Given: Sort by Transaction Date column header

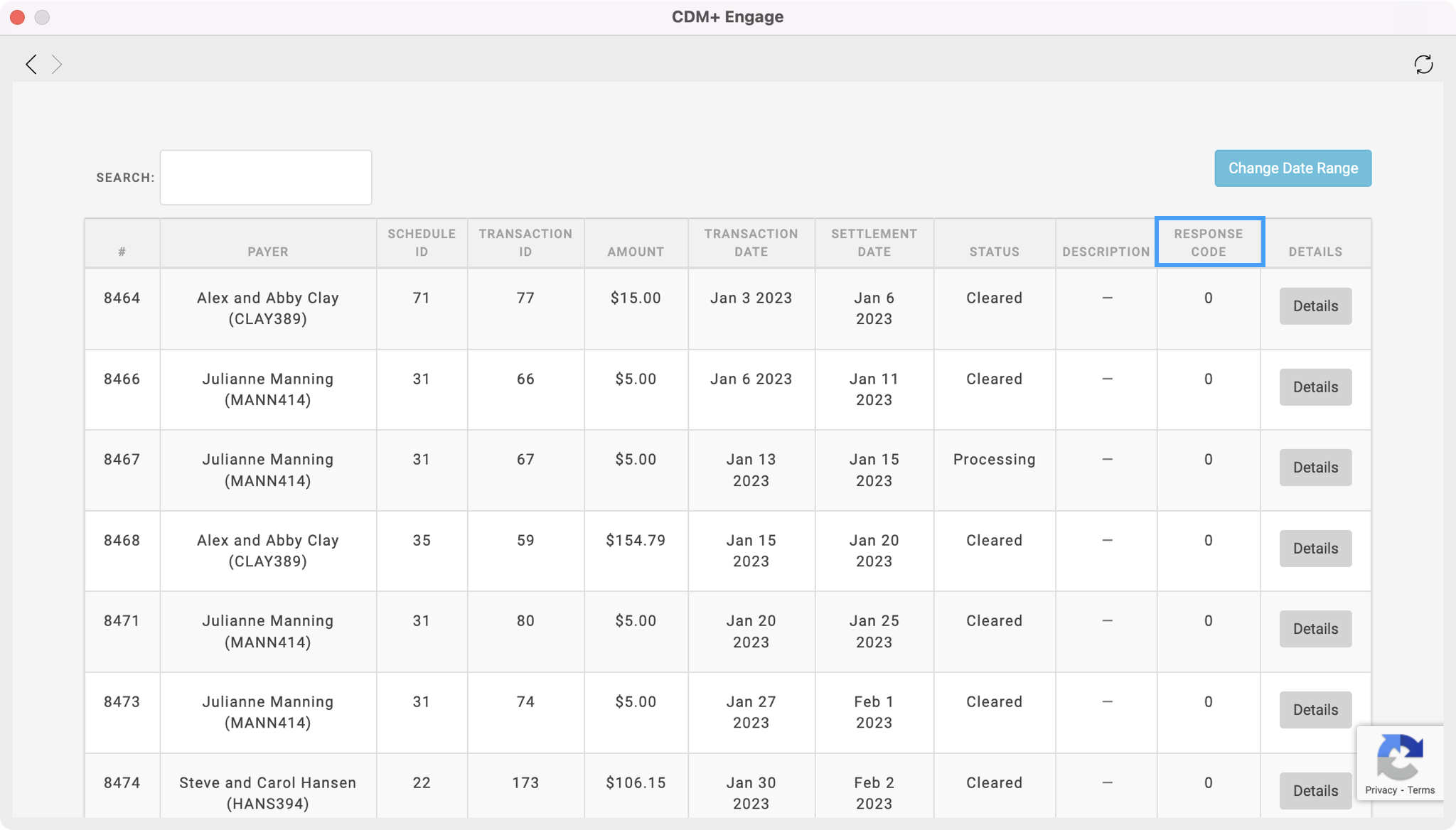Looking at the screenshot, I should tap(751, 242).
